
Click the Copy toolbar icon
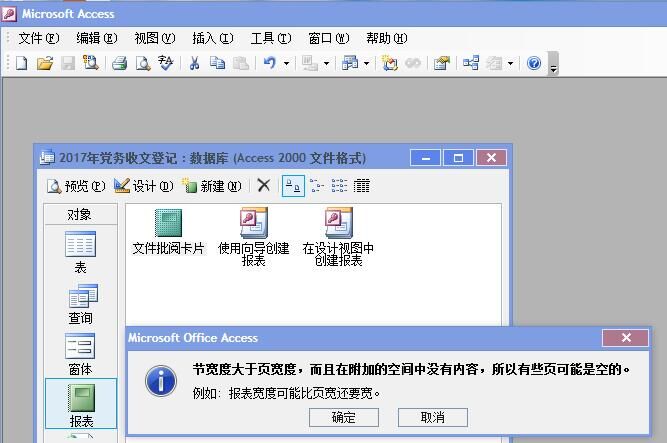pos(217,63)
